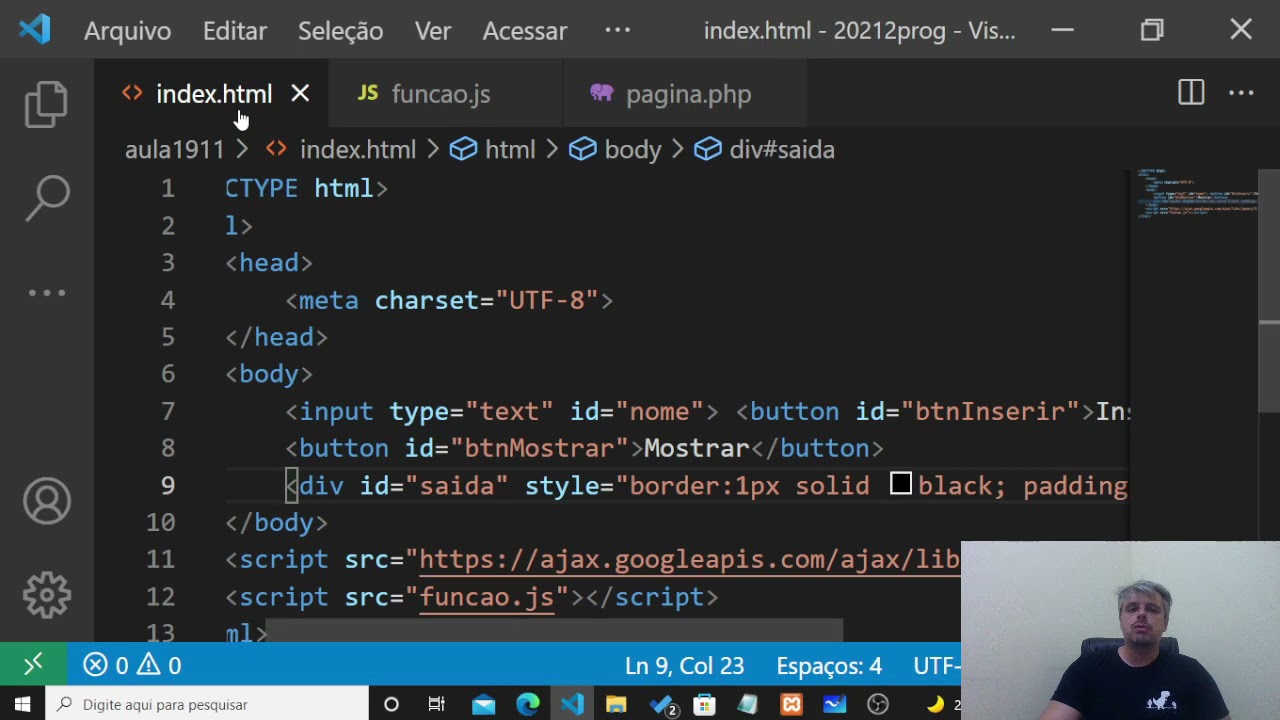Viewport: 1280px width, 720px height.
Task: Click index.html in the breadcrumb
Action: [357, 150]
